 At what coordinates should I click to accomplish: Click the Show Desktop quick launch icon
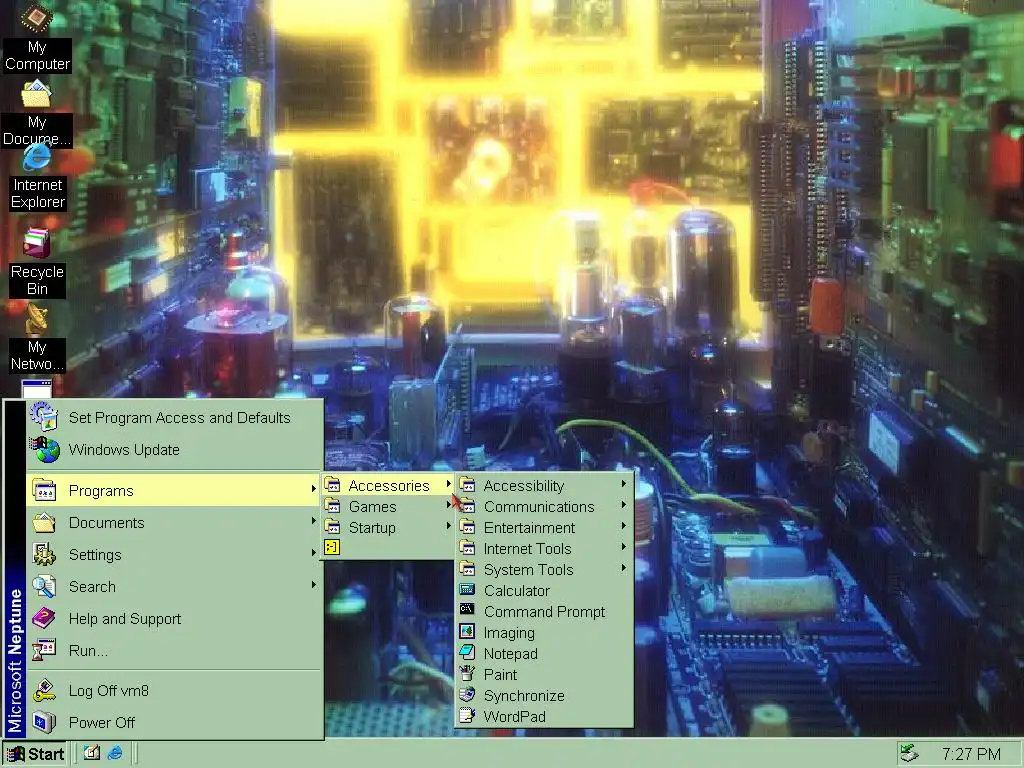[x=91, y=753]
